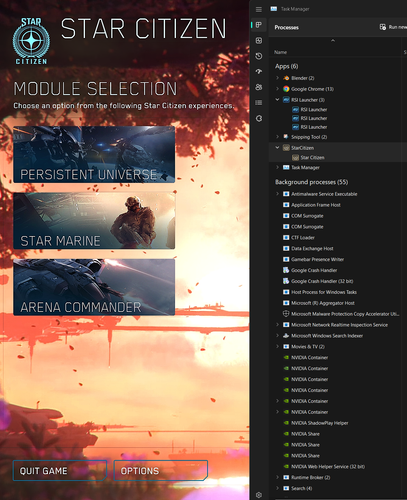
Task: Click the Google Chrome icon in process list
Action: click(x=286, y=89)
